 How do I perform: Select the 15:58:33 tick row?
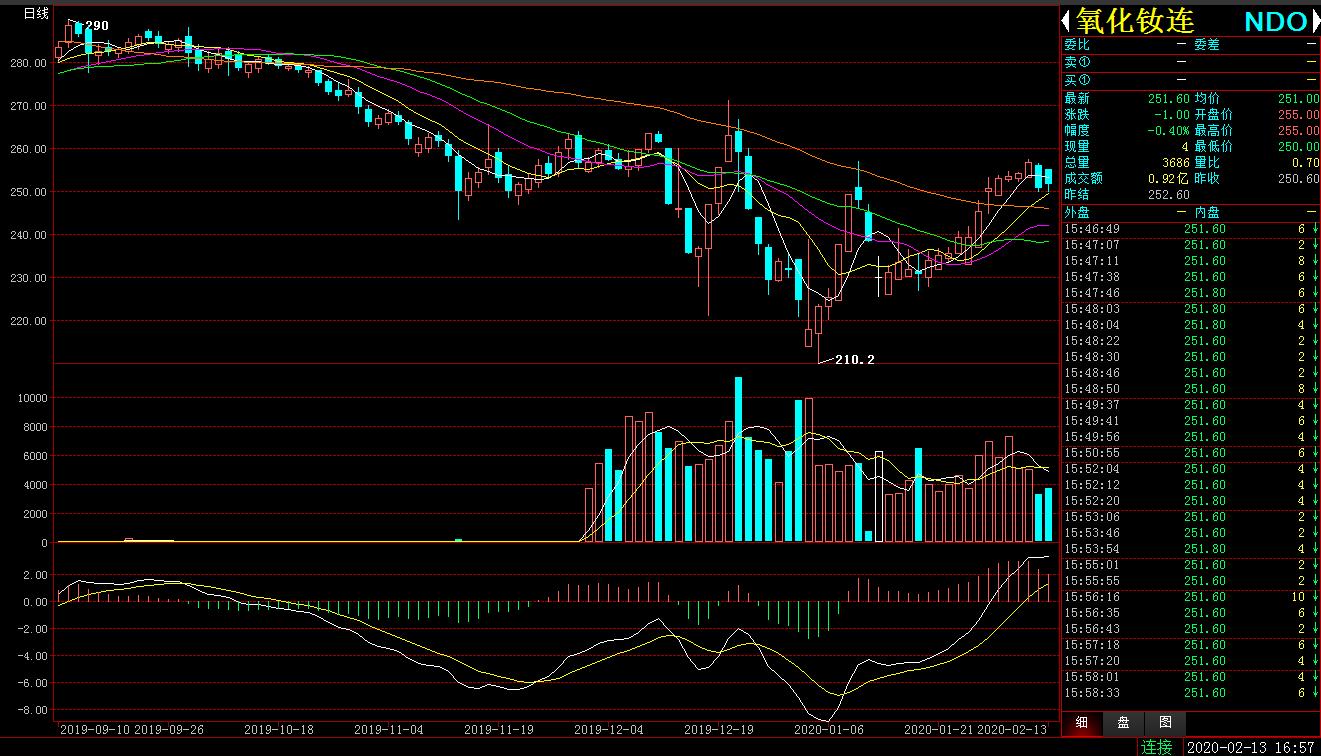[1190, 693]
